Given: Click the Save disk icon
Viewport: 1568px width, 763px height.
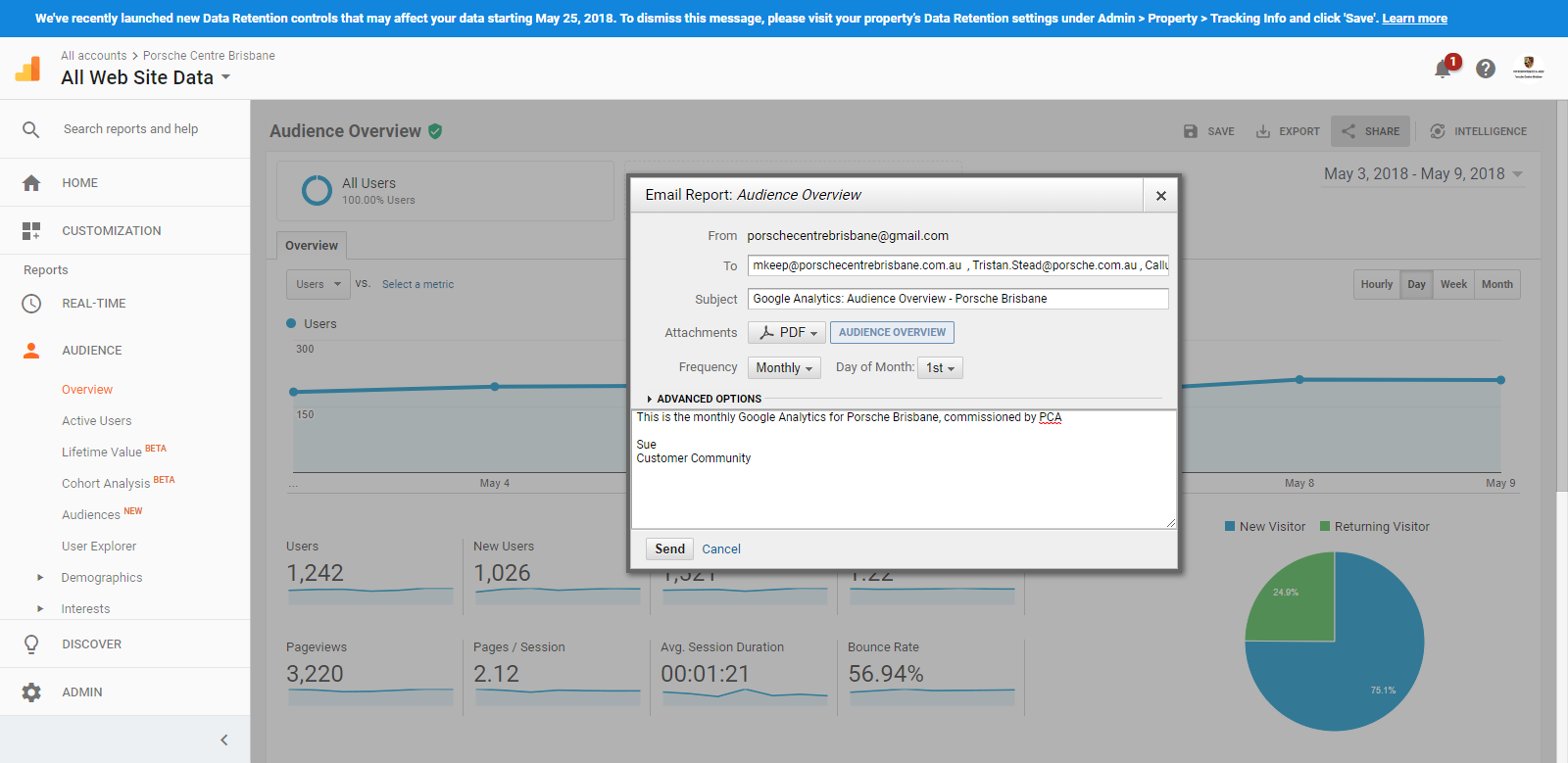Looking at the screenshot, I should coord(1191,131).
